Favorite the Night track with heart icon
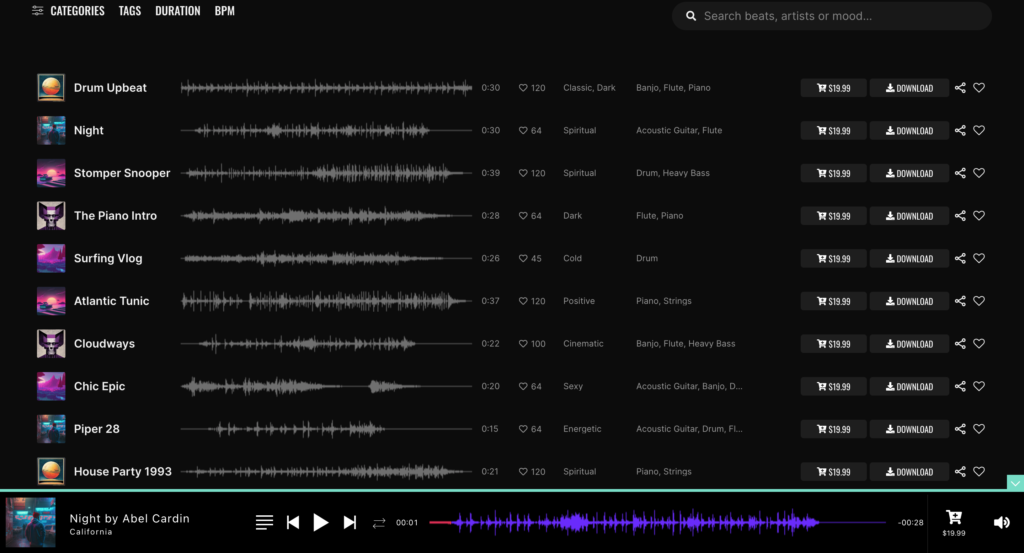 pyautogui.click(x=979, y=131)
